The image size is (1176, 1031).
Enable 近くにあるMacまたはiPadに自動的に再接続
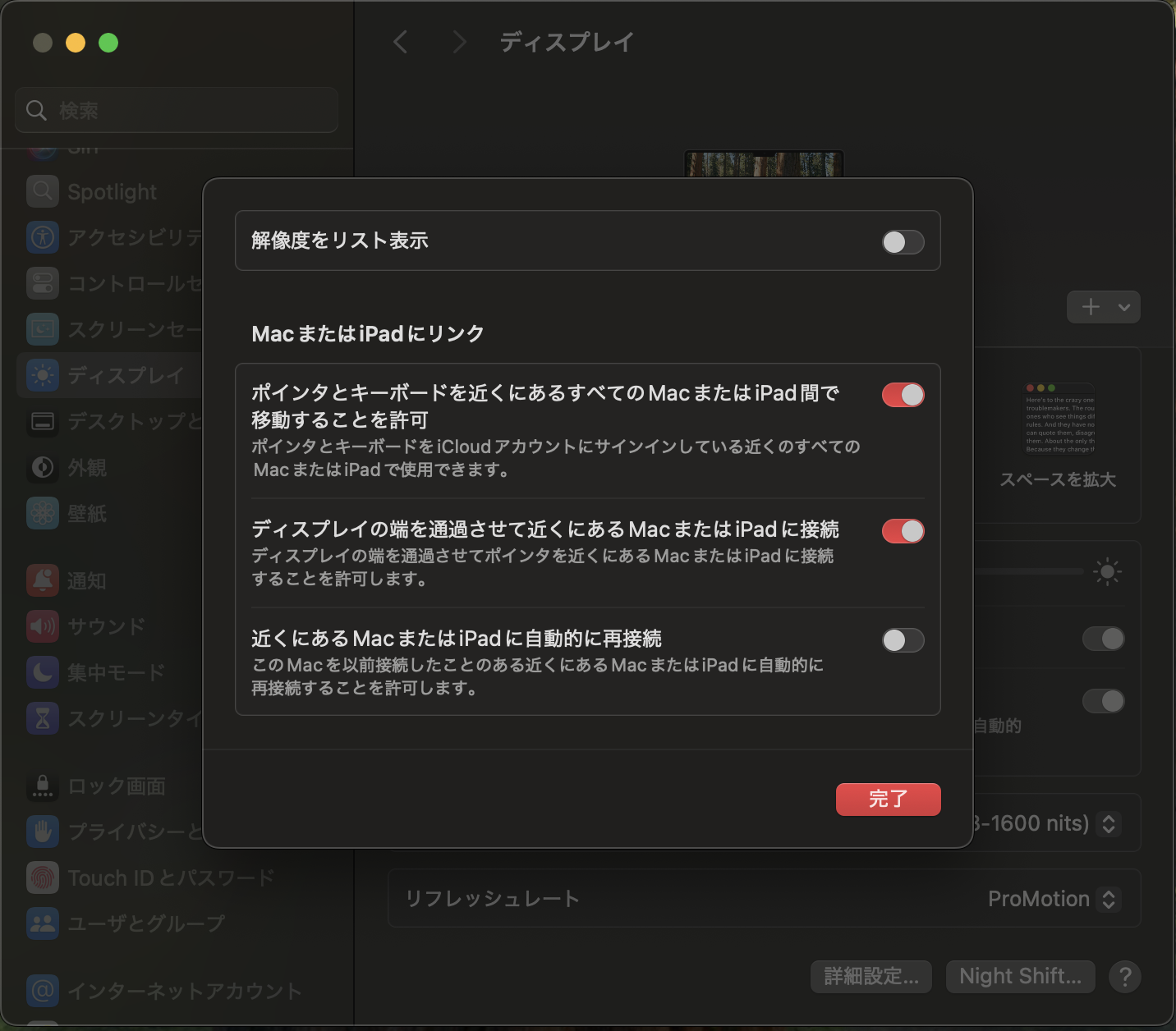click(902, 639)
